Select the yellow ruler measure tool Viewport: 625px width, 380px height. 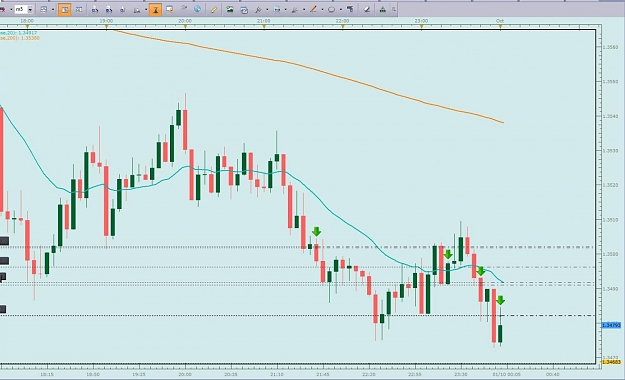tap(214, 9)
